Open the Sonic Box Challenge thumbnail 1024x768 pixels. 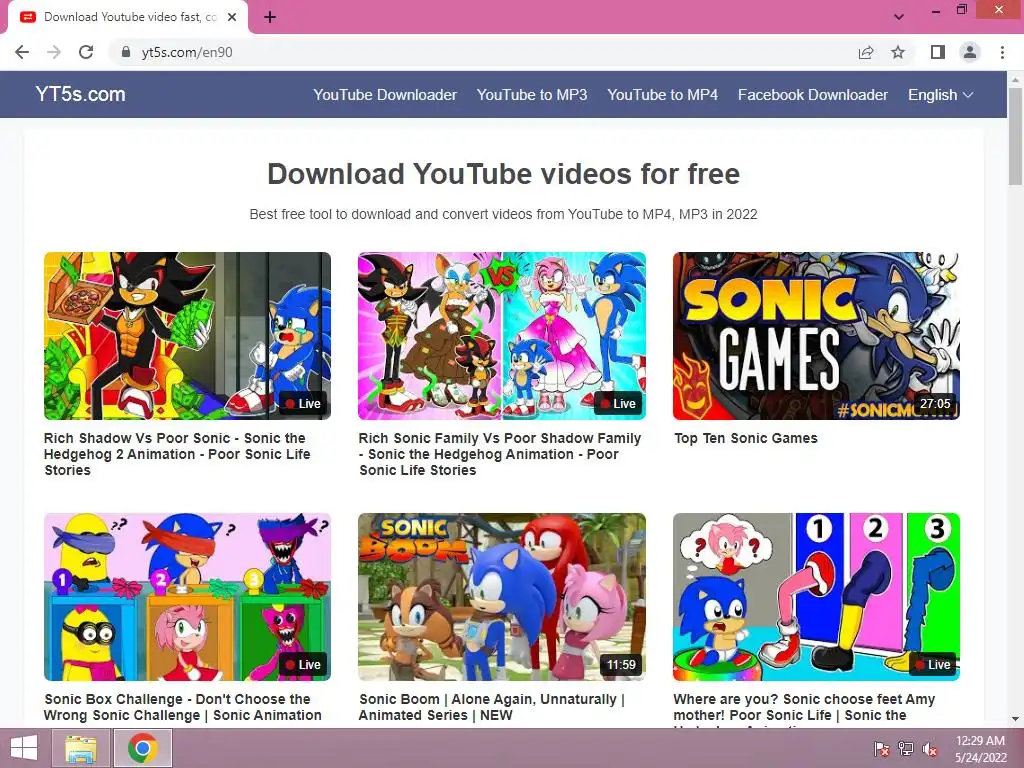click(187, 597)
